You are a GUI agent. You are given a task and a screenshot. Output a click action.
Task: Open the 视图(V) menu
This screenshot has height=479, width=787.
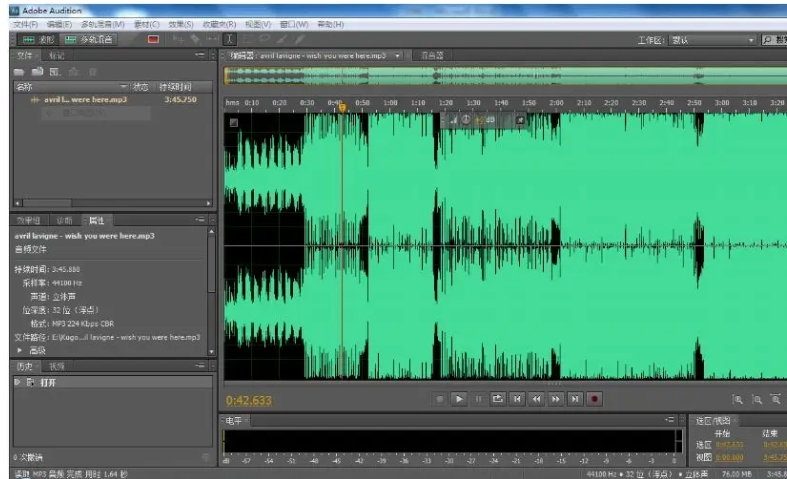tap(257, 24)
